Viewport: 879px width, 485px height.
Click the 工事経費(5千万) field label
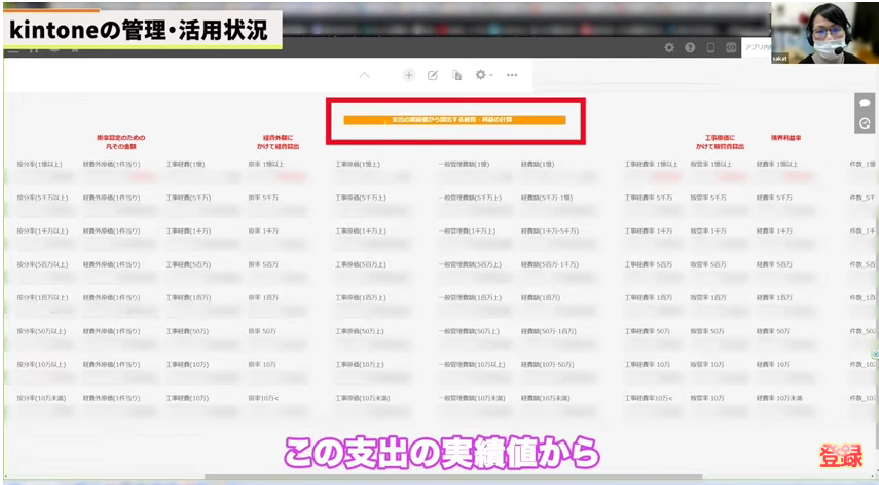point(188,197)
